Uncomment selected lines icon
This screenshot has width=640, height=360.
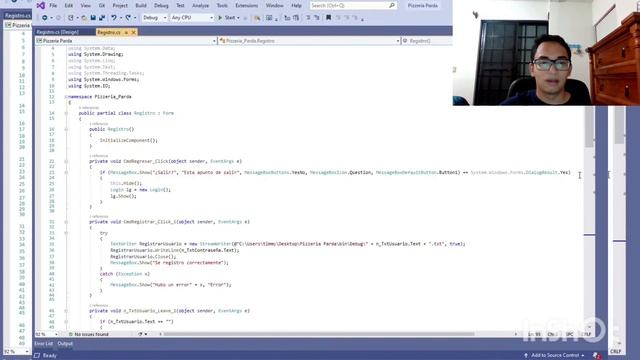(x=317, y=18)
